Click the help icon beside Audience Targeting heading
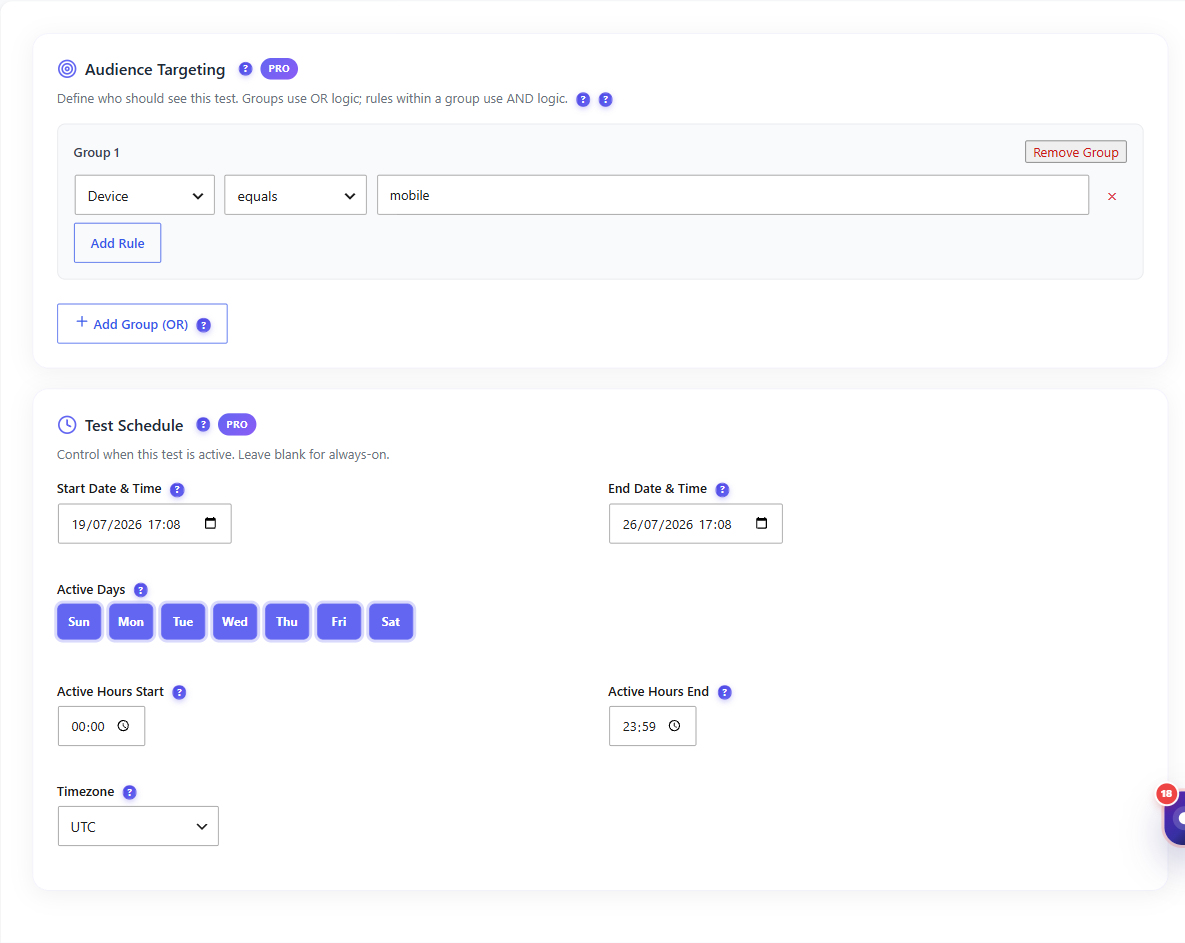The image size is (1185, 943). 245,69
